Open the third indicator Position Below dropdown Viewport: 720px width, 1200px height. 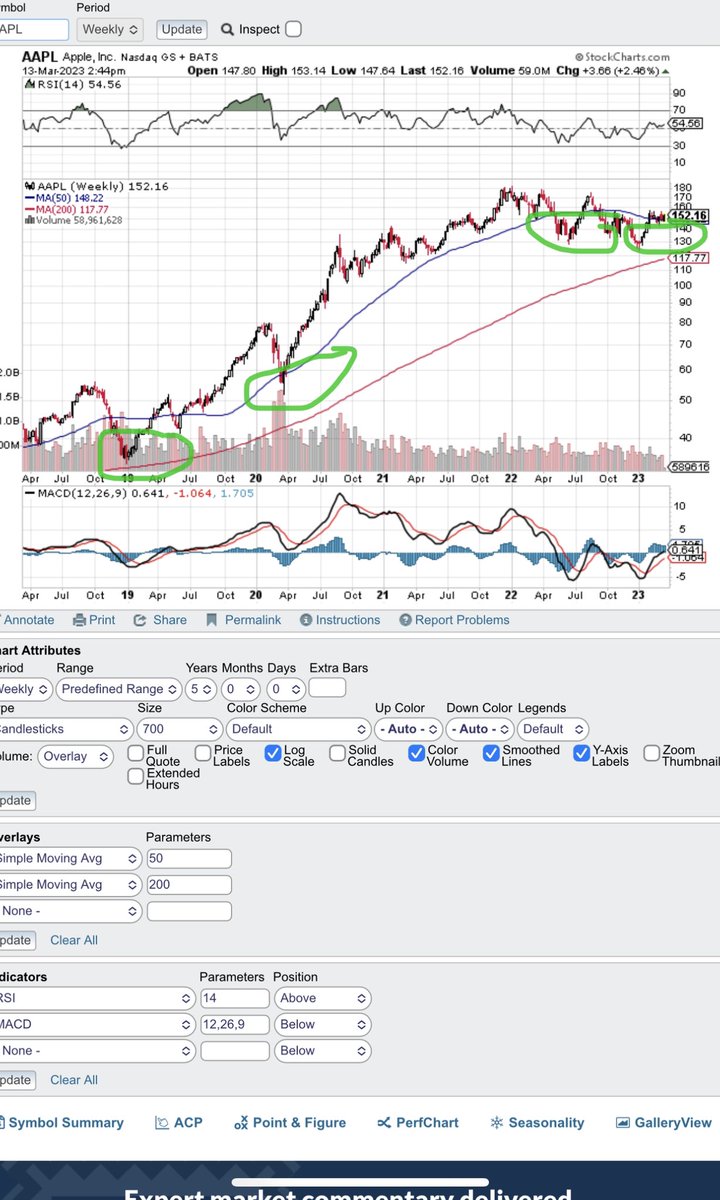click(323, 1051)
